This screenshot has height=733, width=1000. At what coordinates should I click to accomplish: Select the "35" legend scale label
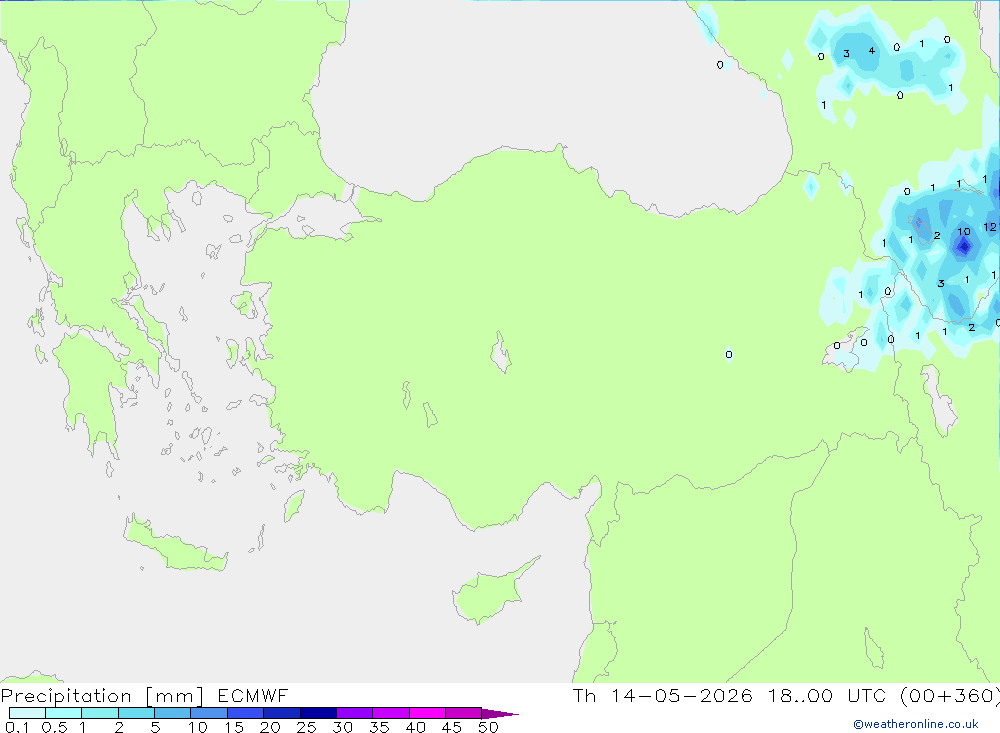(x=379, y=727)
